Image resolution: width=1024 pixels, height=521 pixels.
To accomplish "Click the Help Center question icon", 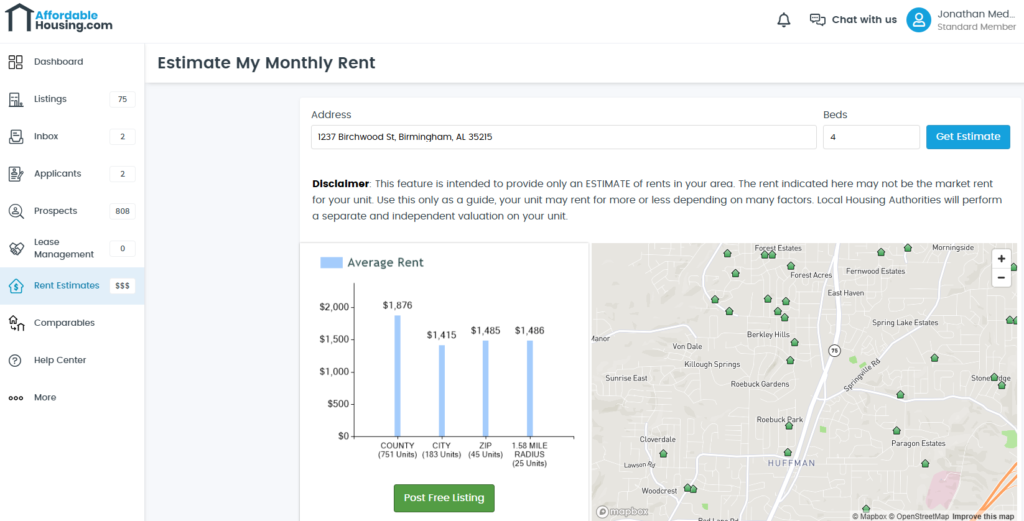I will [16, 360].
